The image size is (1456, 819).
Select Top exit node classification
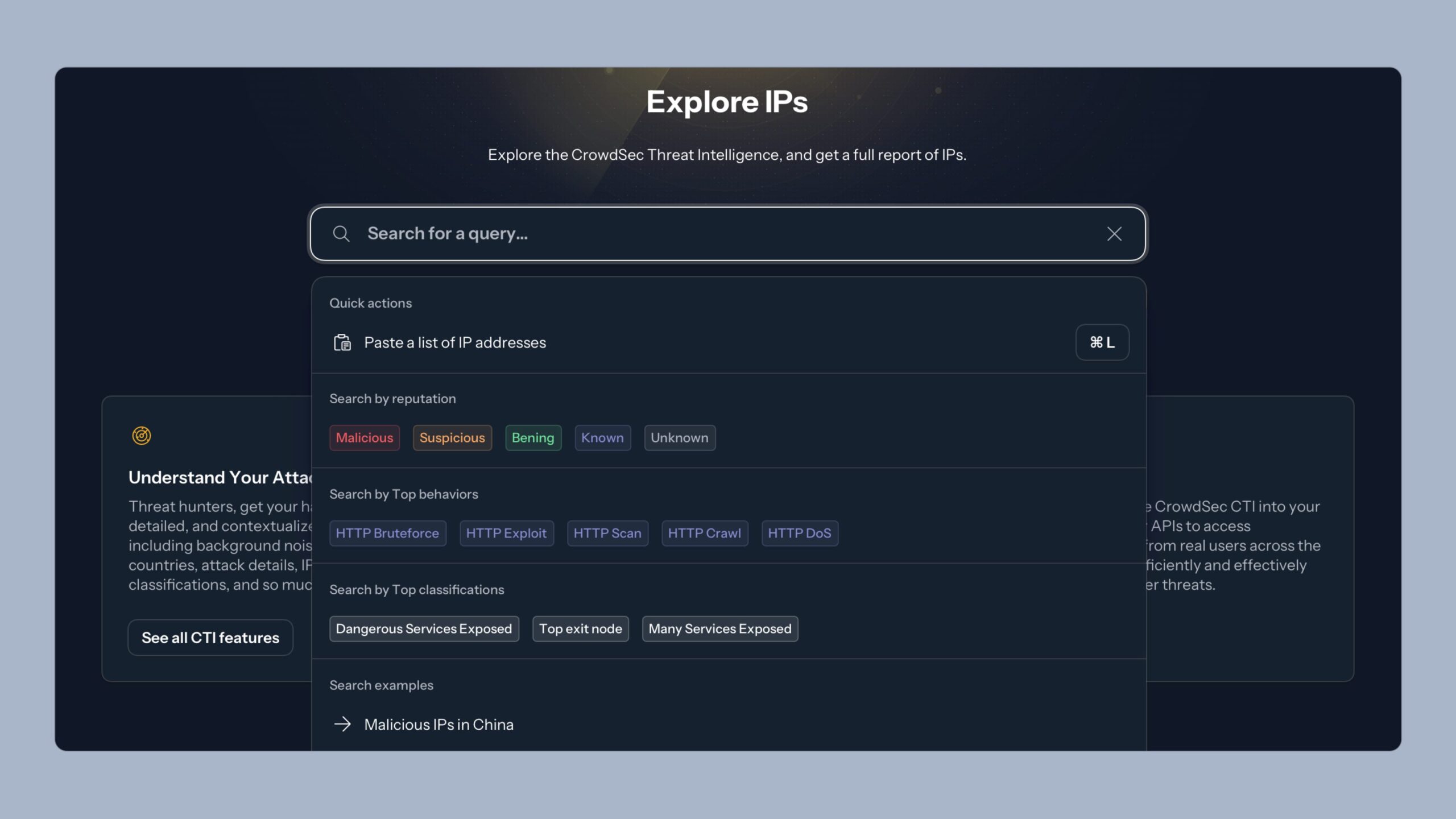pyautogui.click(x=581, y=629)
